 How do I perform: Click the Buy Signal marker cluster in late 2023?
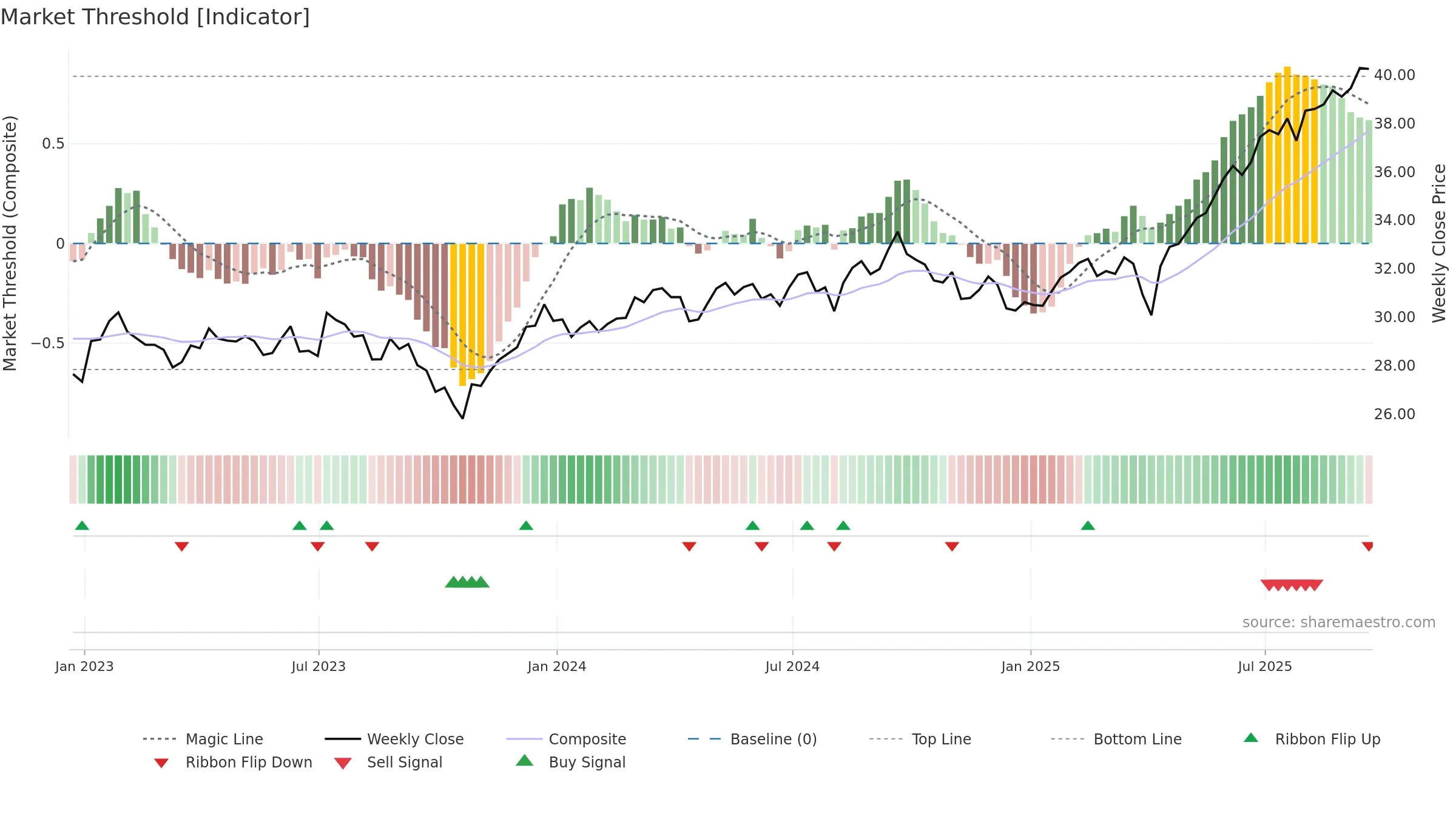point(467,582)
